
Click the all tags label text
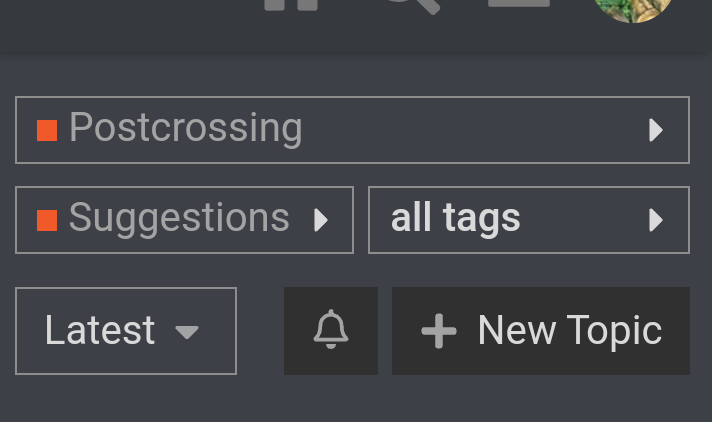455,219
